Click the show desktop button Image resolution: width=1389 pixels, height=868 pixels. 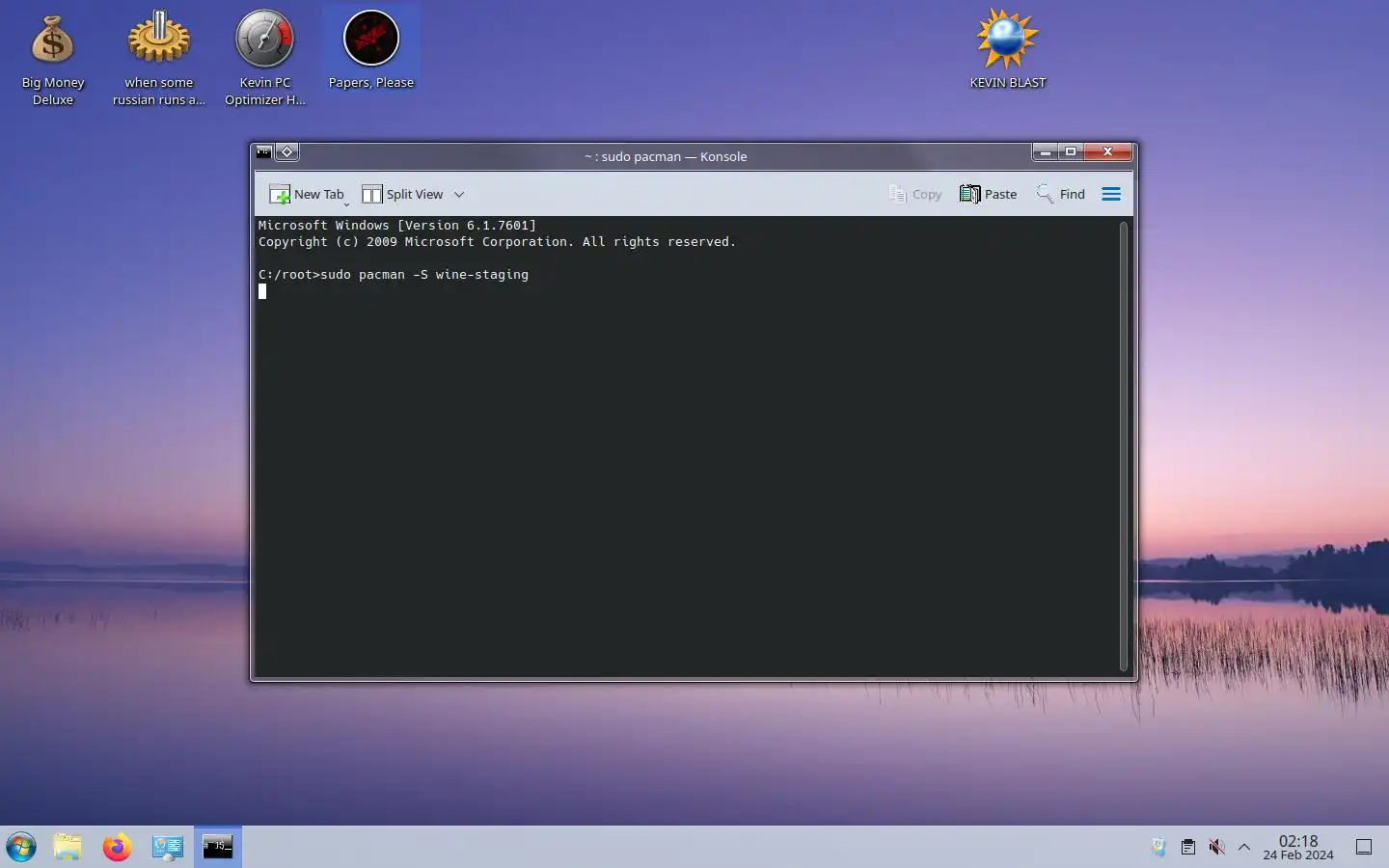[1364, 847]
